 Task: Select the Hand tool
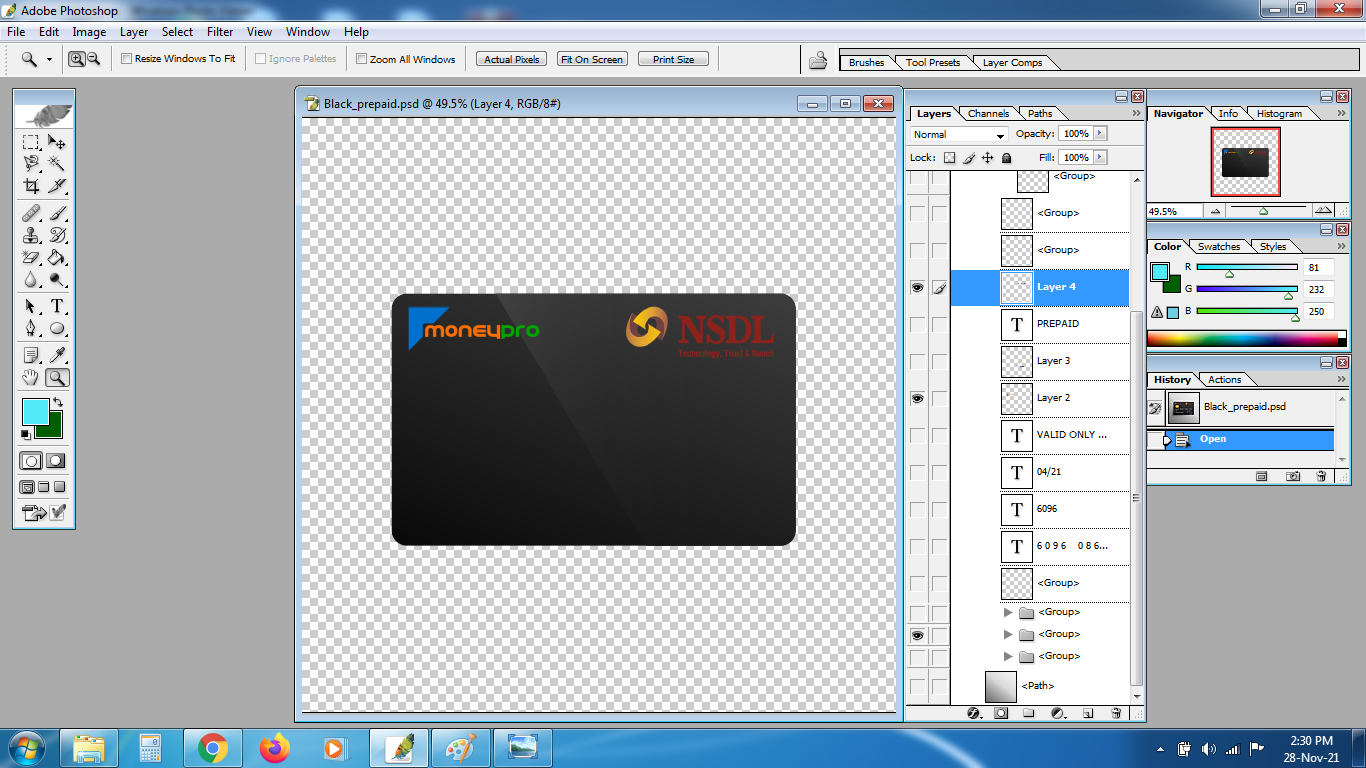click(31, 377)
